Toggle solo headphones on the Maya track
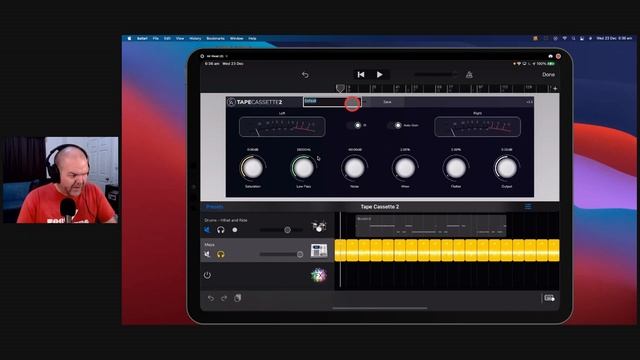Screen dimensions: 640x360 tap(221, 254)
